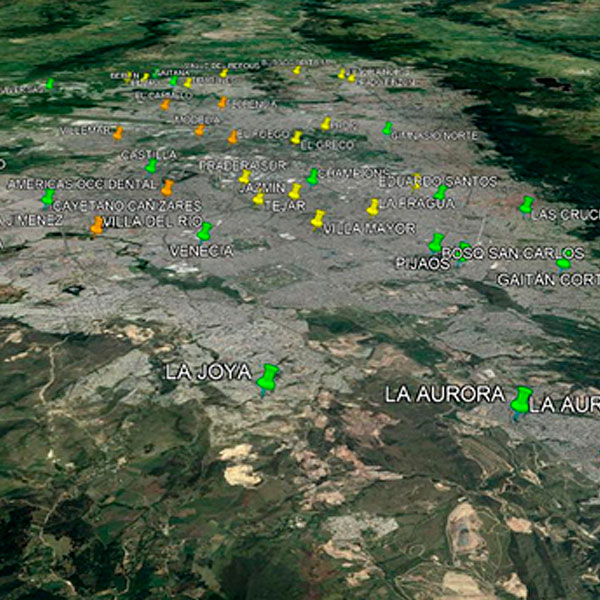Select the BOSQ SAN CARLOS label
This screenshot has width=600, height=600.
tap(513, 253)
